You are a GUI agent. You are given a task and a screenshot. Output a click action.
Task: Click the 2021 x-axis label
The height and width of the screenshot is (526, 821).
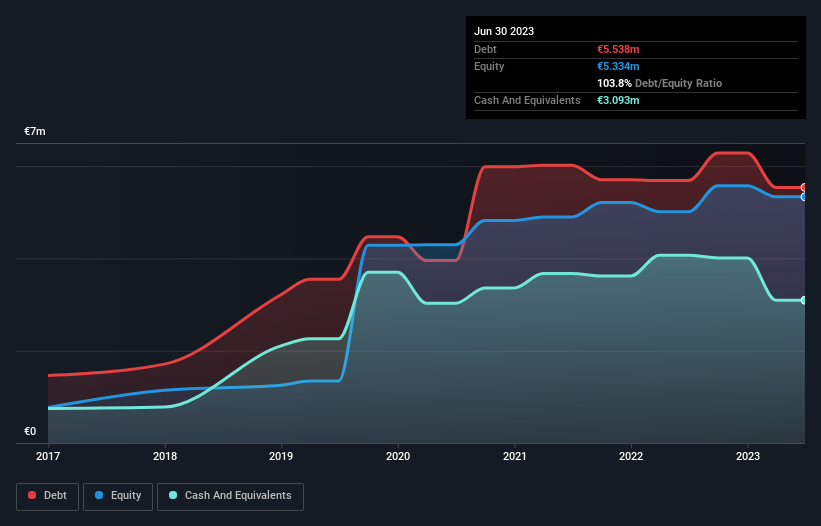click(x=515, y=456)
